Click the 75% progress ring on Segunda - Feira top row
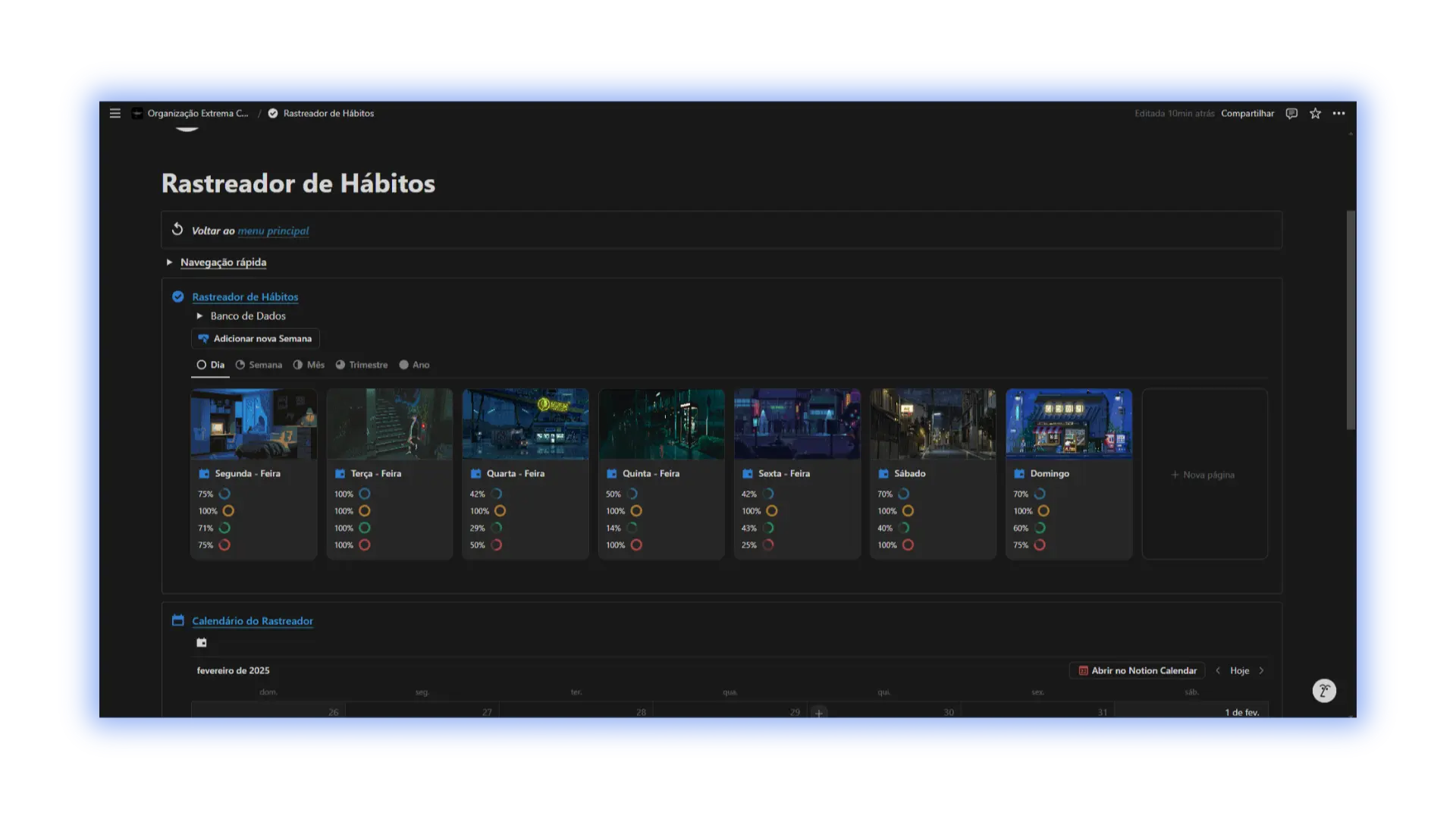Viewport: 1456px width, 819px height. [224, 494]
